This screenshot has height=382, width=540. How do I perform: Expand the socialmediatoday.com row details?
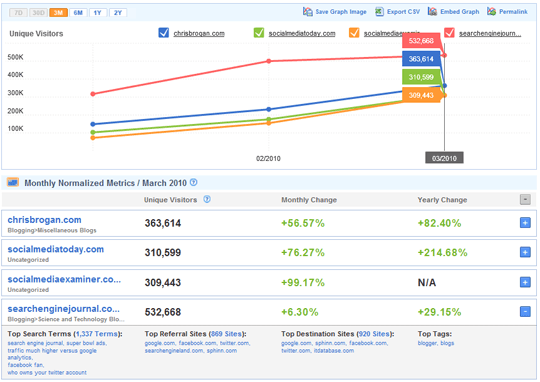525,252
